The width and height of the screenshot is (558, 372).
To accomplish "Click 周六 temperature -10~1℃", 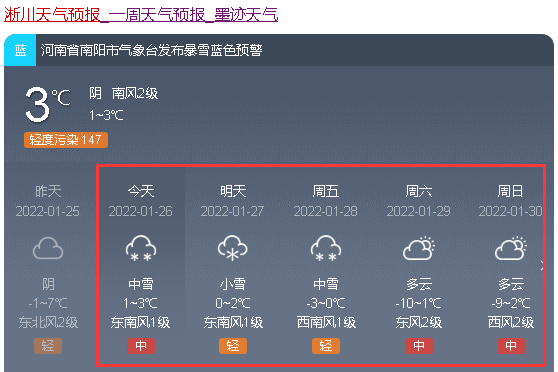I will click(419, 303).
